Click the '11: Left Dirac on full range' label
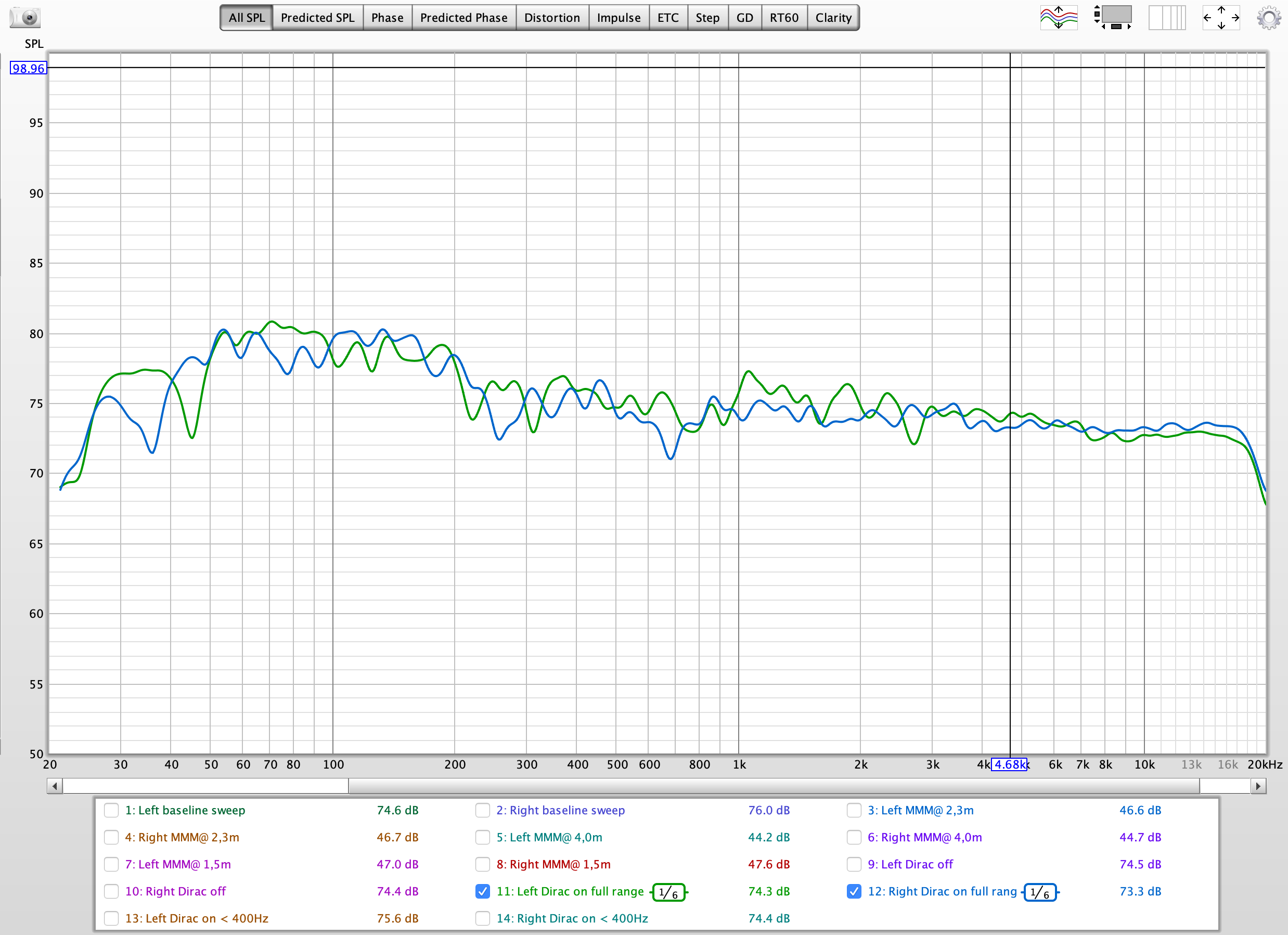This screenshot has height=935, width=1288. pos(570,891)
